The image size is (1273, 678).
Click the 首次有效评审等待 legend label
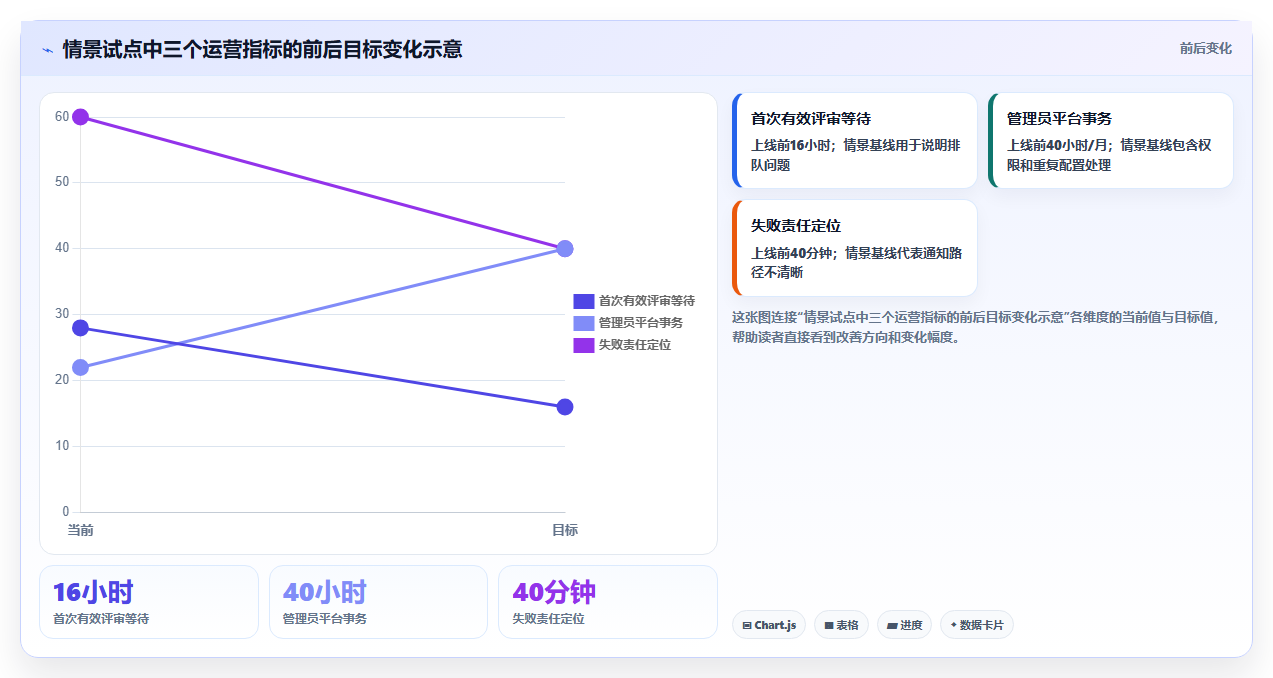pos(646,301)
